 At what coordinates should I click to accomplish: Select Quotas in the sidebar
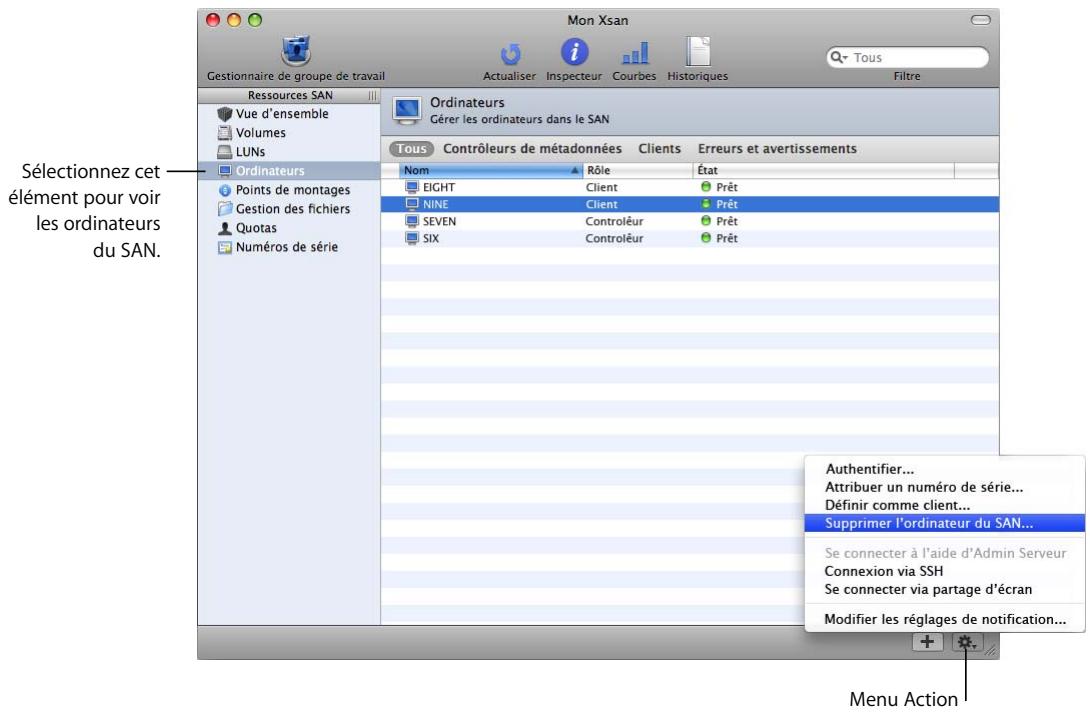click(256, 228)
